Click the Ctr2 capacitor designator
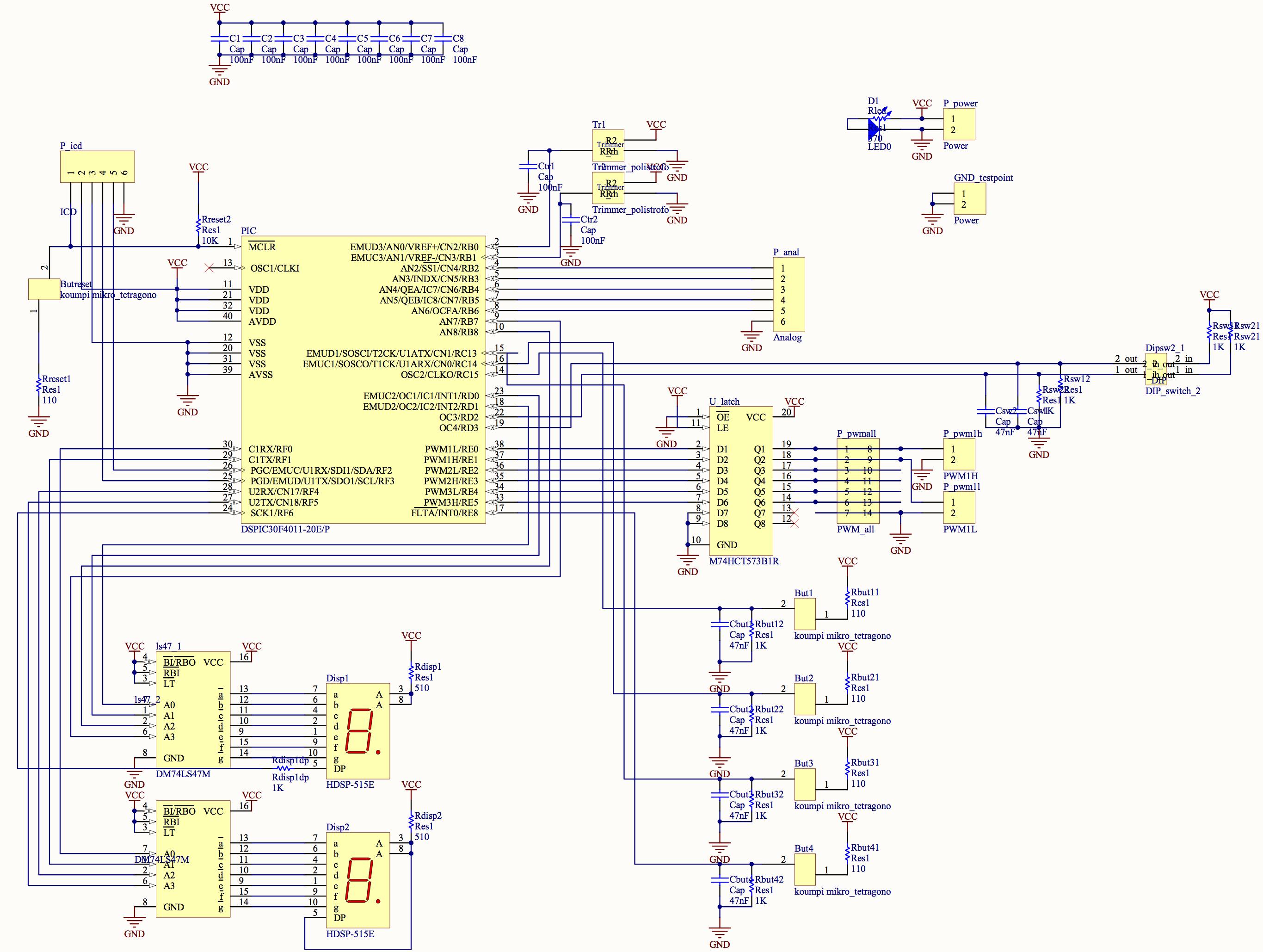This screenshot has height=952, width=1263. (x=589, y=219)
